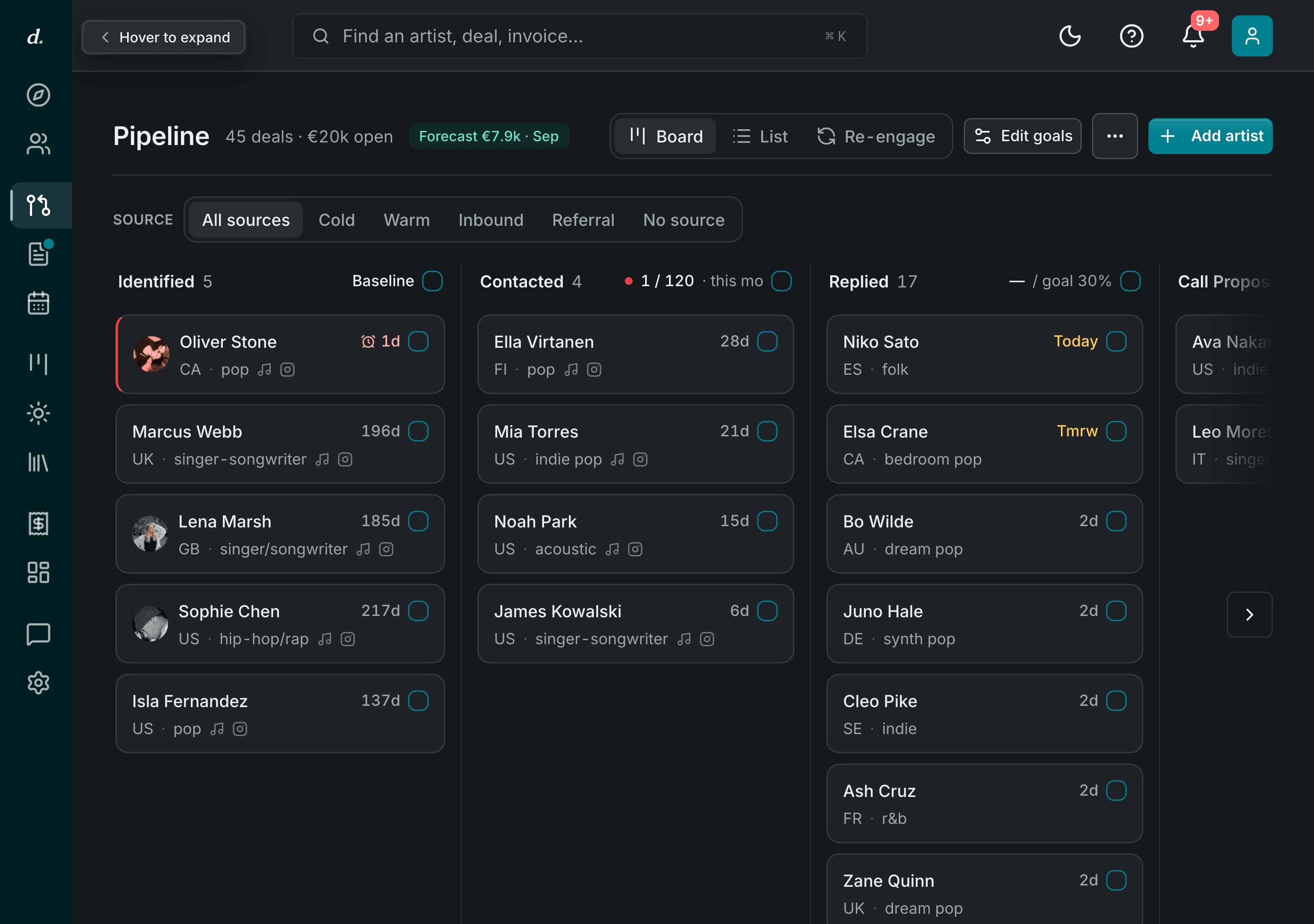The width and height of the screenshot is (1314, 924).
Task: Filter source by Cold
Action: pyautogui.click(x=337, y=220)
